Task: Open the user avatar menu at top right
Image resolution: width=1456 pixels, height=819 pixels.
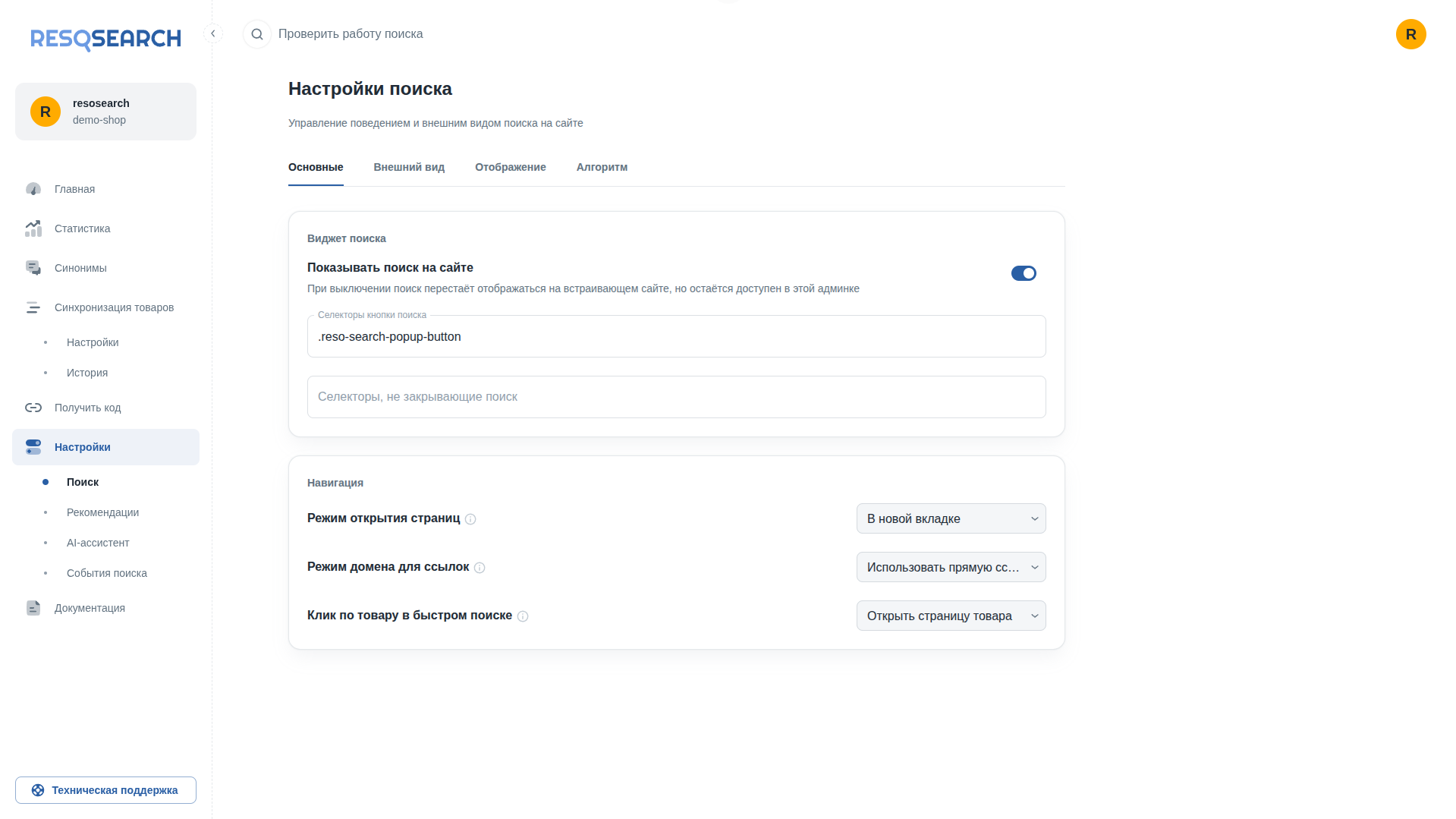Action: click(1410, 34)
